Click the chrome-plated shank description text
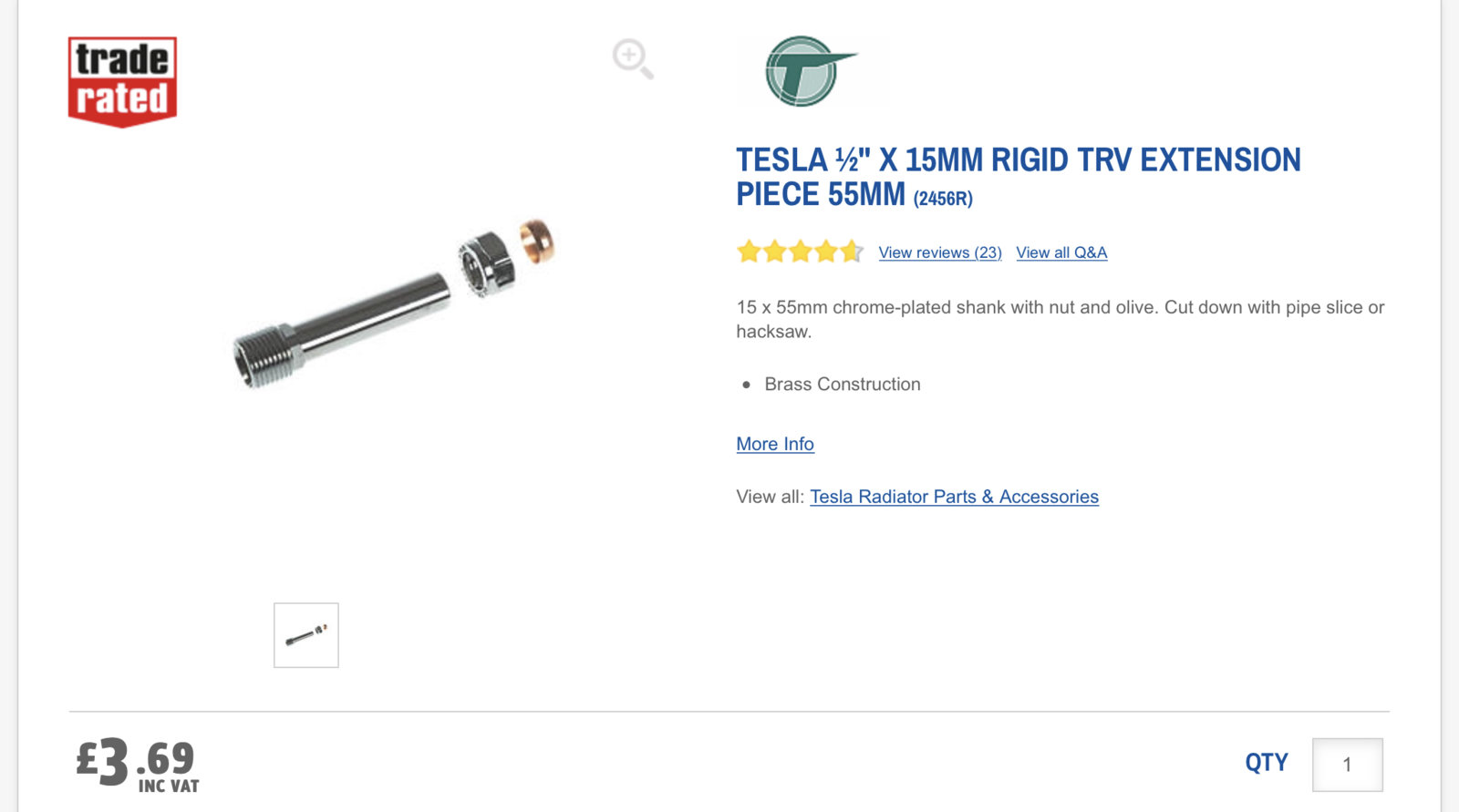This screenshot has height=812, width=1459. pos(1060,319)
